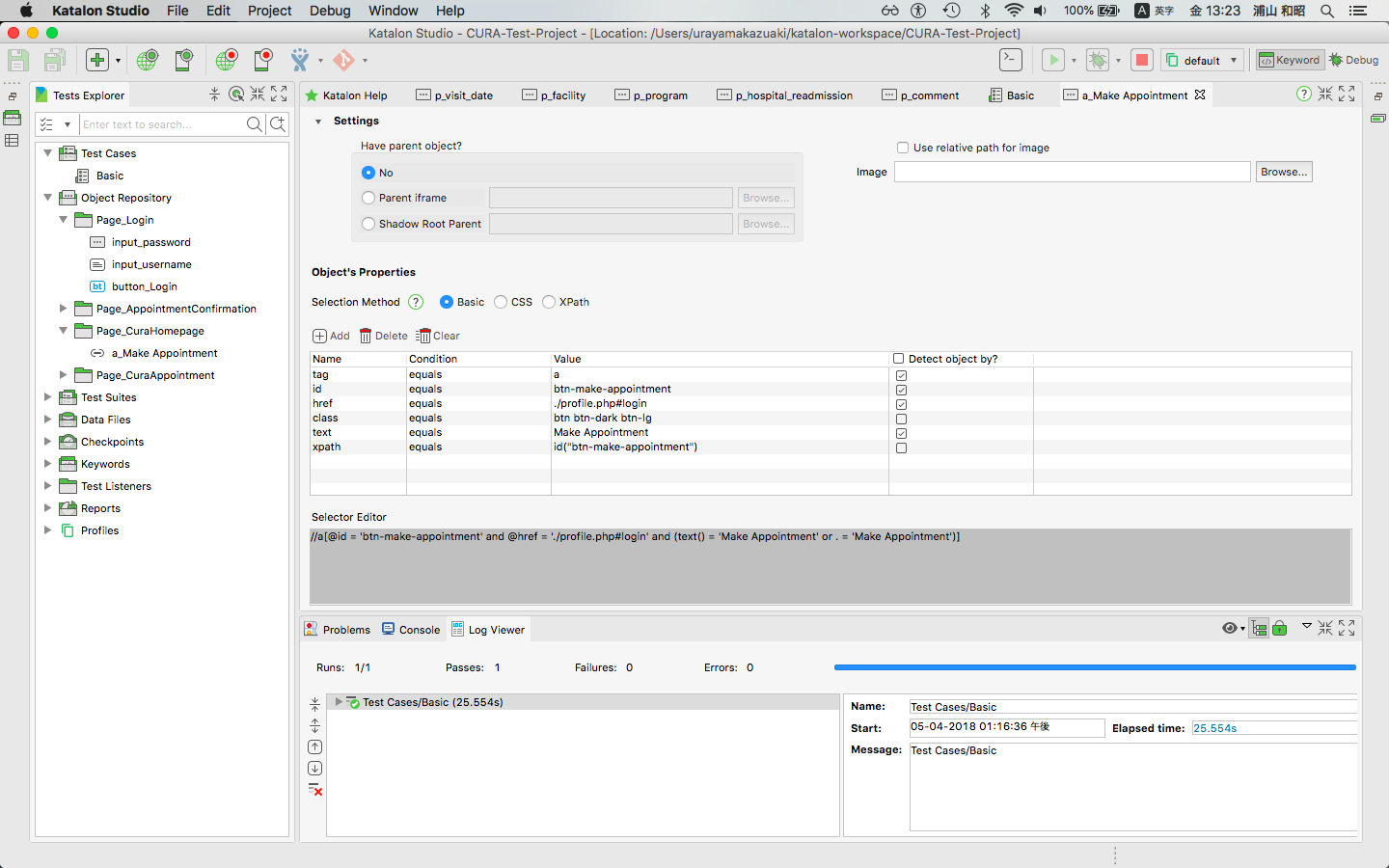Toggle the Detect object by header checkbox
Viewport: 1389px width, 868px height.
click(x=899, y=359)
